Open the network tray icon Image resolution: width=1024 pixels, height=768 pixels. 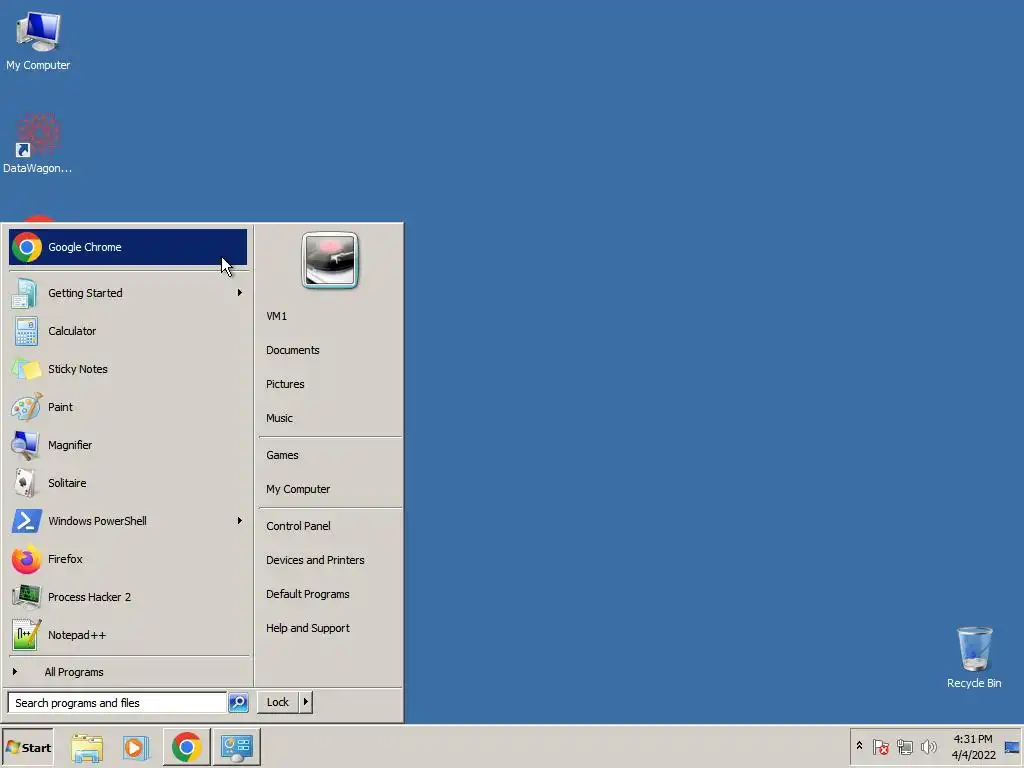point(904,747)
